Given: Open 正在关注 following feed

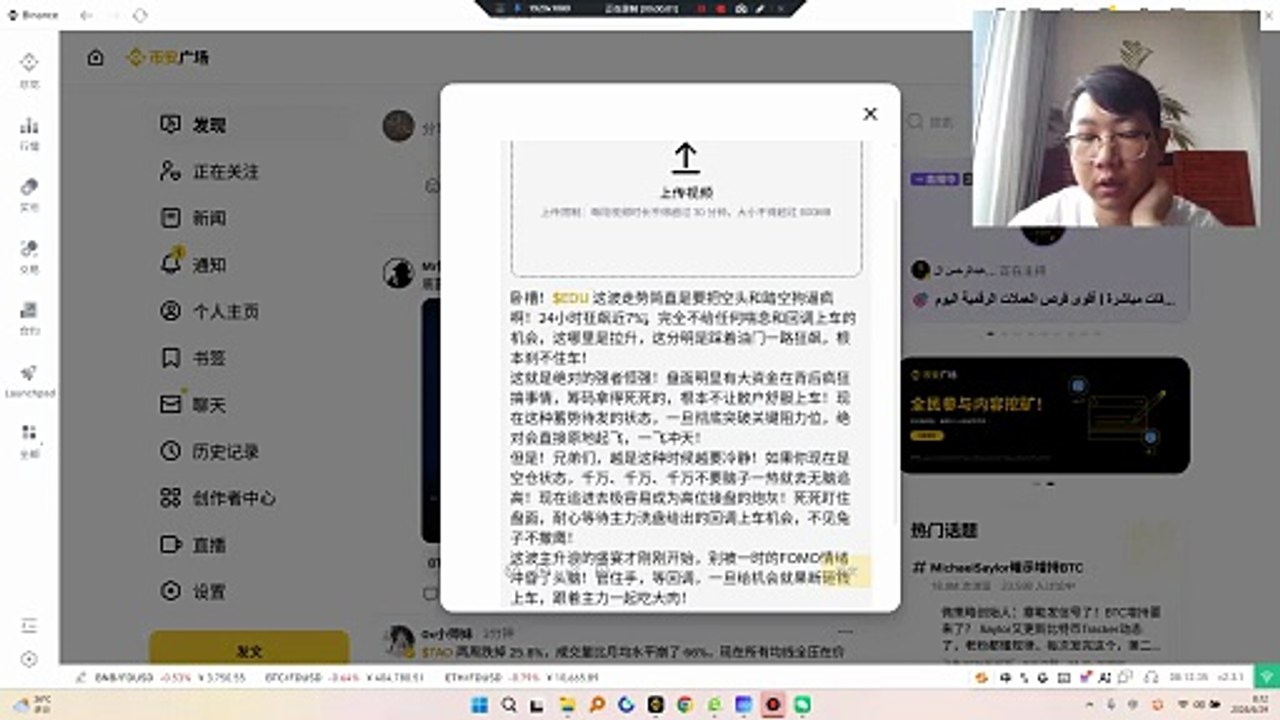Looking at the screenshot, I should click(x=210, y=172).
